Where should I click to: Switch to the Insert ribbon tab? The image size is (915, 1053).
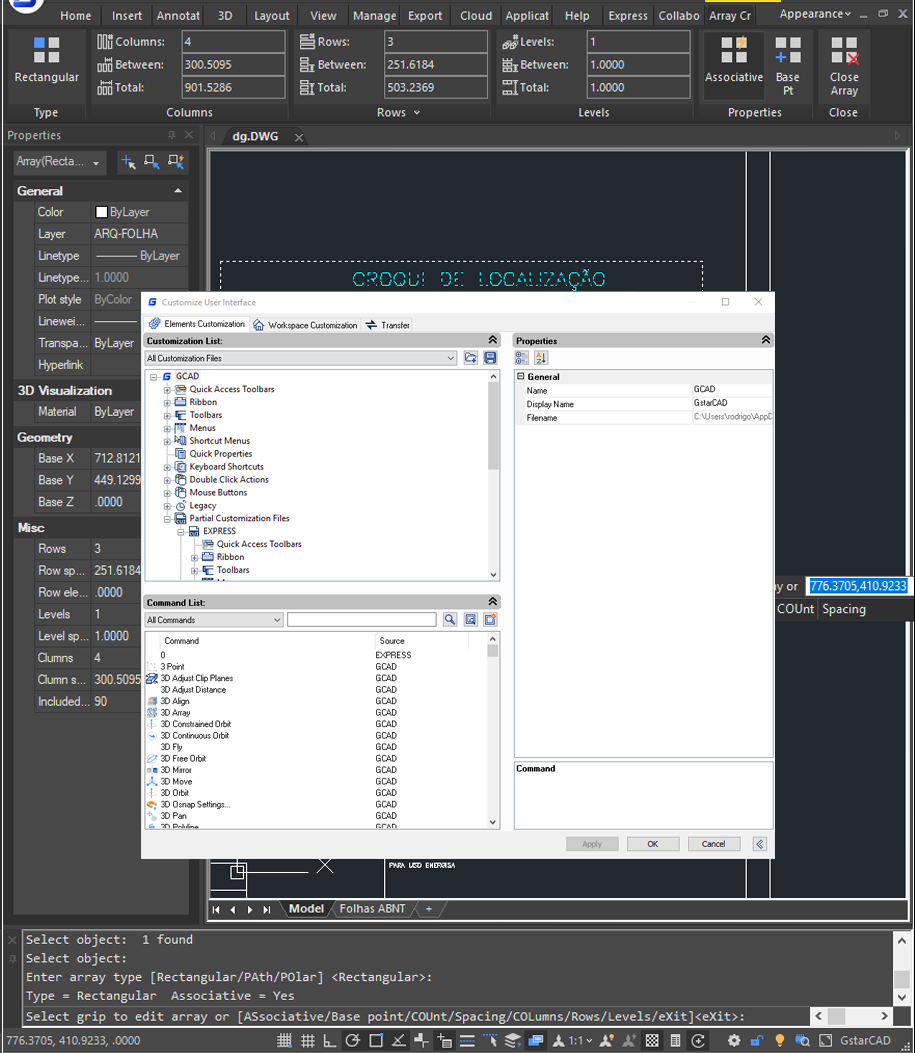[x=126, y=15]
